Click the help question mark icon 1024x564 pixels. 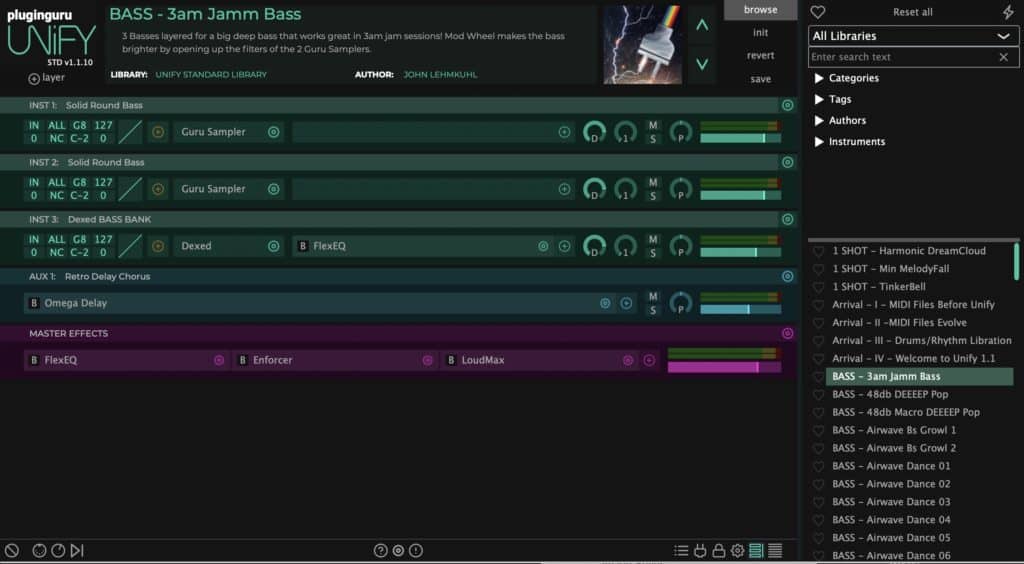pos(381,550)
